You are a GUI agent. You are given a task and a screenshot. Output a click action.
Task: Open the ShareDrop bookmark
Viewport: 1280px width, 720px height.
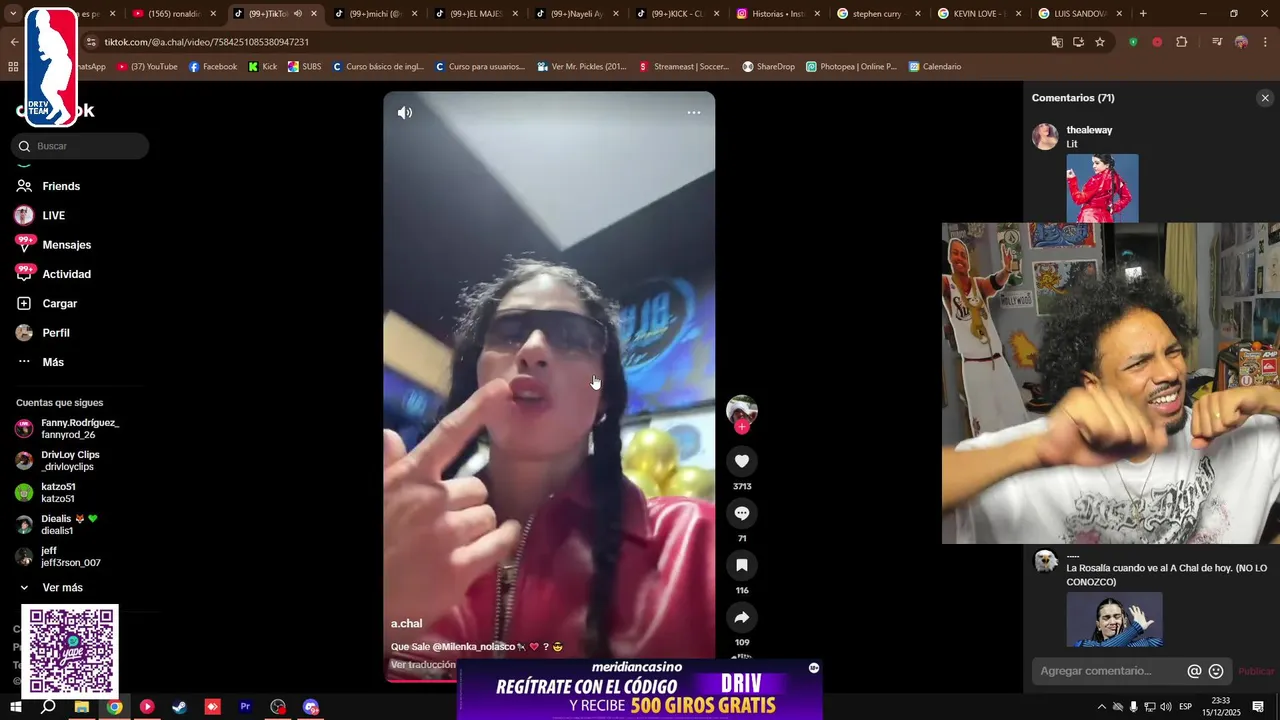tap(768, 67)
